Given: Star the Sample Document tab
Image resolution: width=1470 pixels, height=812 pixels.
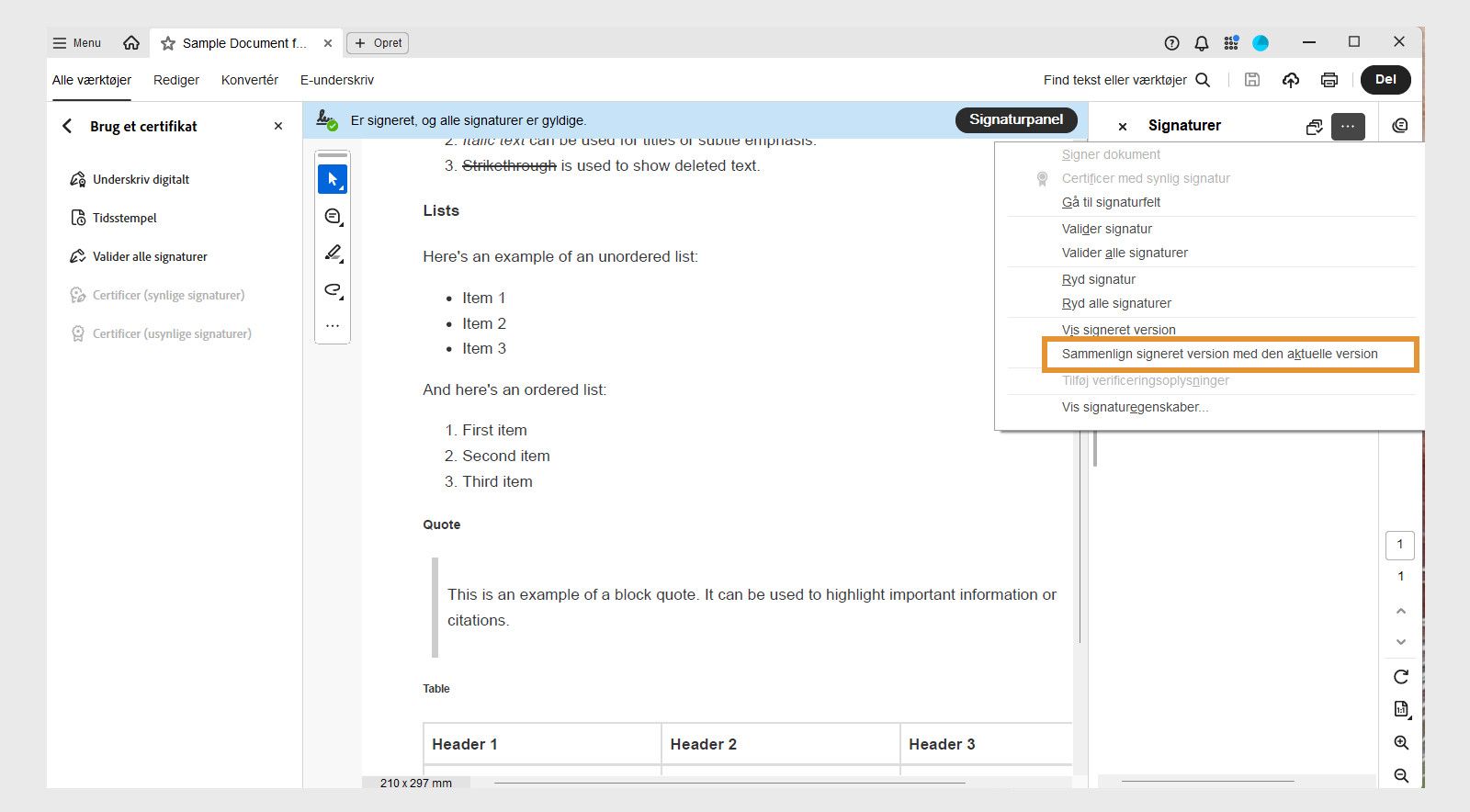Looking at the screenshot, I should click(168, 43).
